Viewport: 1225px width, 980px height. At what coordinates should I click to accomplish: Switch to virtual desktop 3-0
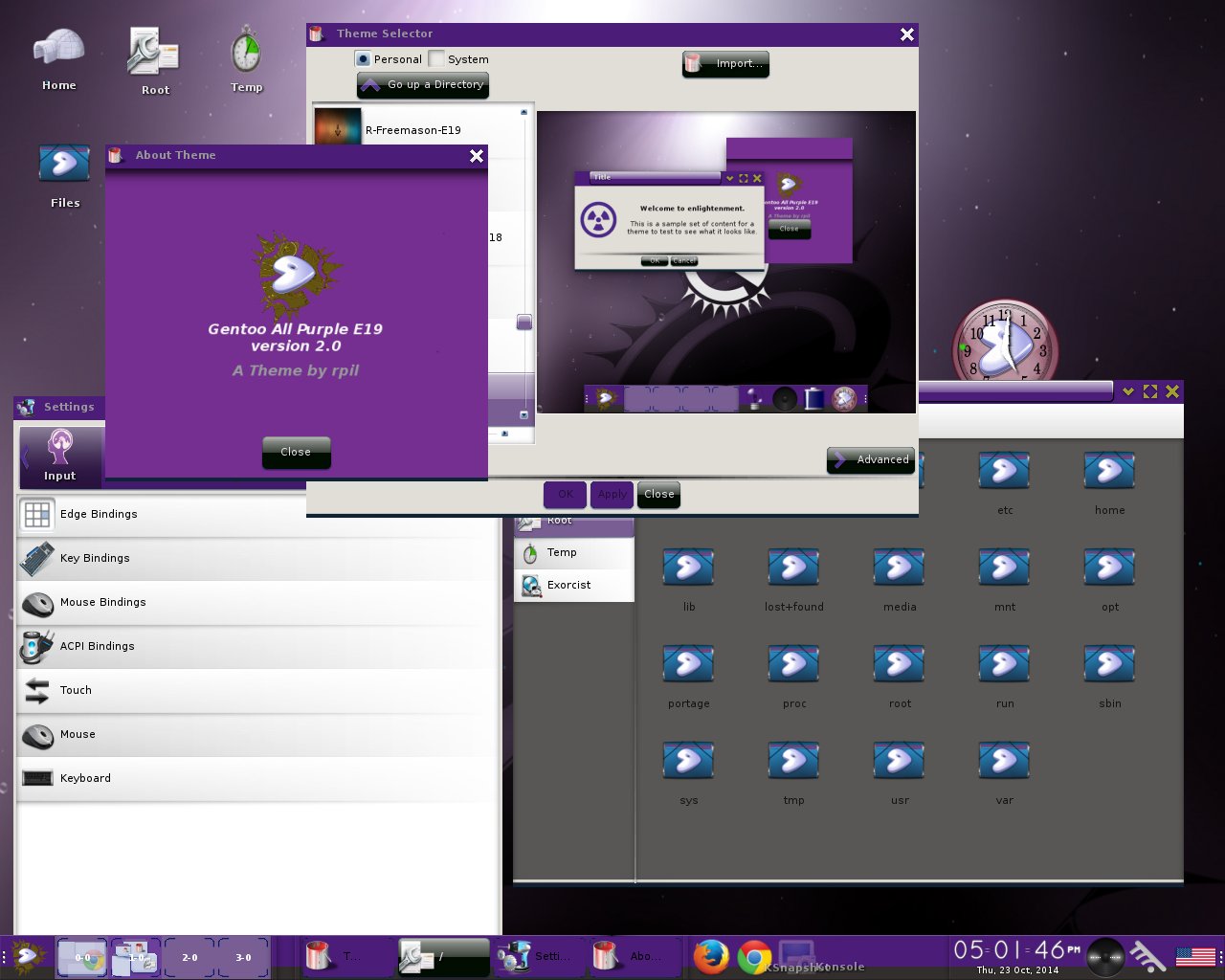tap(243, 957)
